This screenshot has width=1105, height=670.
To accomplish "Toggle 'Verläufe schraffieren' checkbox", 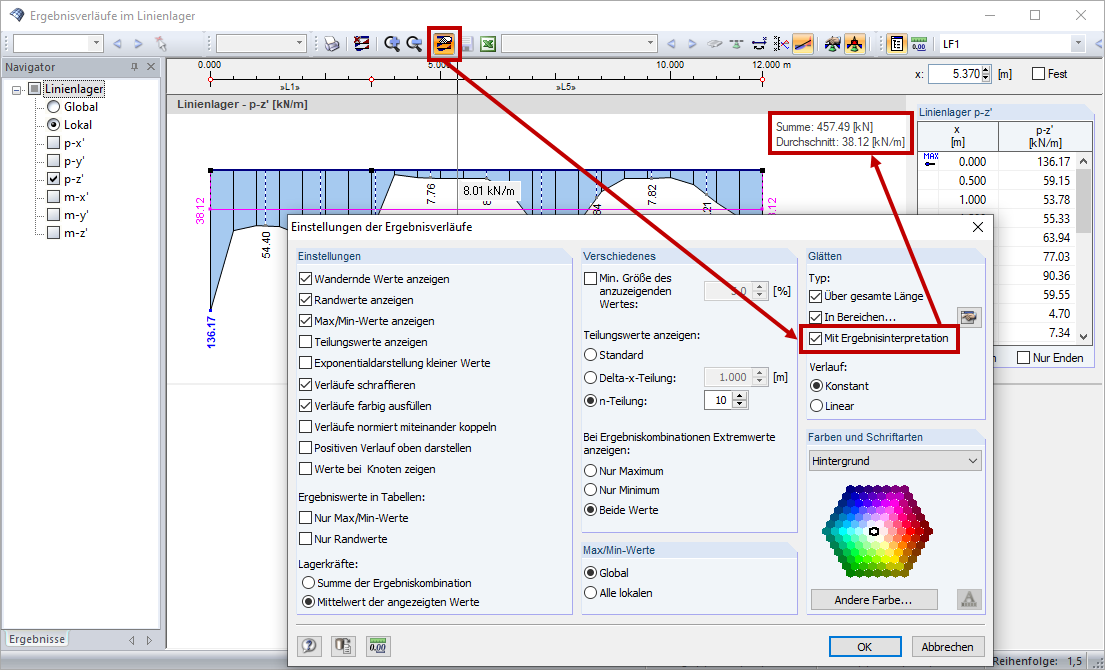I will [x=305, y=385].
